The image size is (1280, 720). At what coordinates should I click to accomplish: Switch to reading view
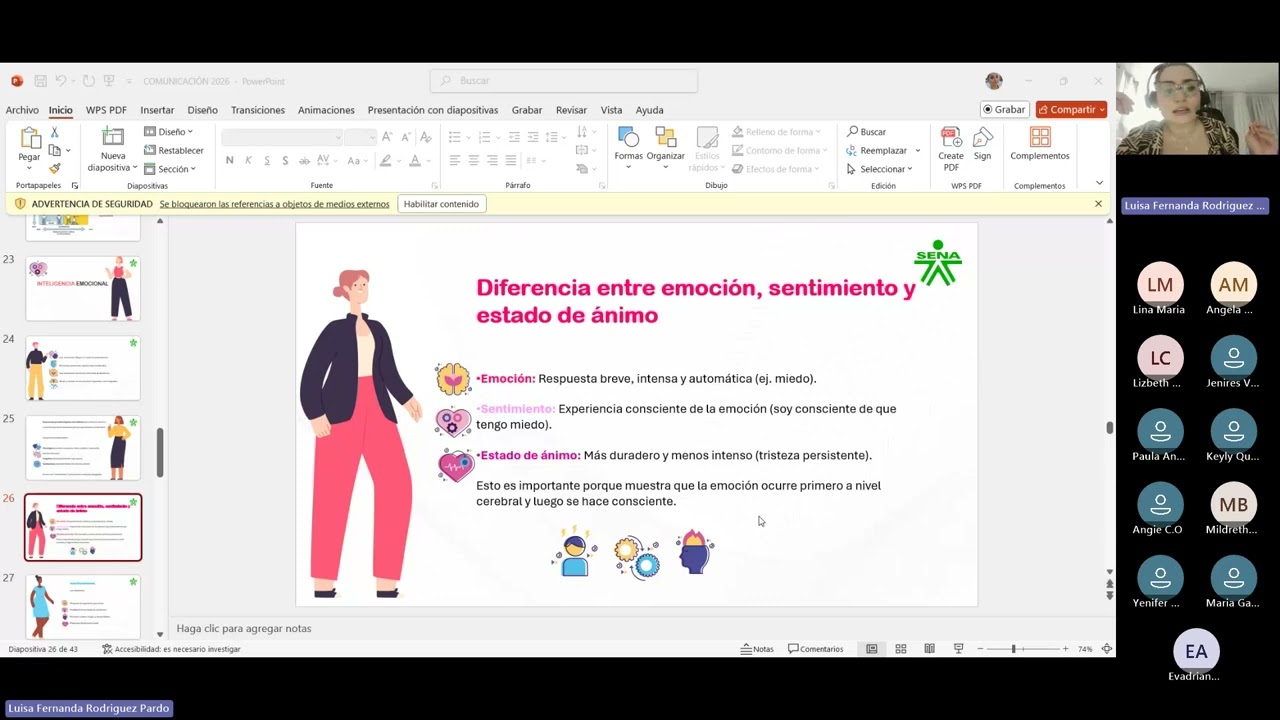(x=929, y=649)
